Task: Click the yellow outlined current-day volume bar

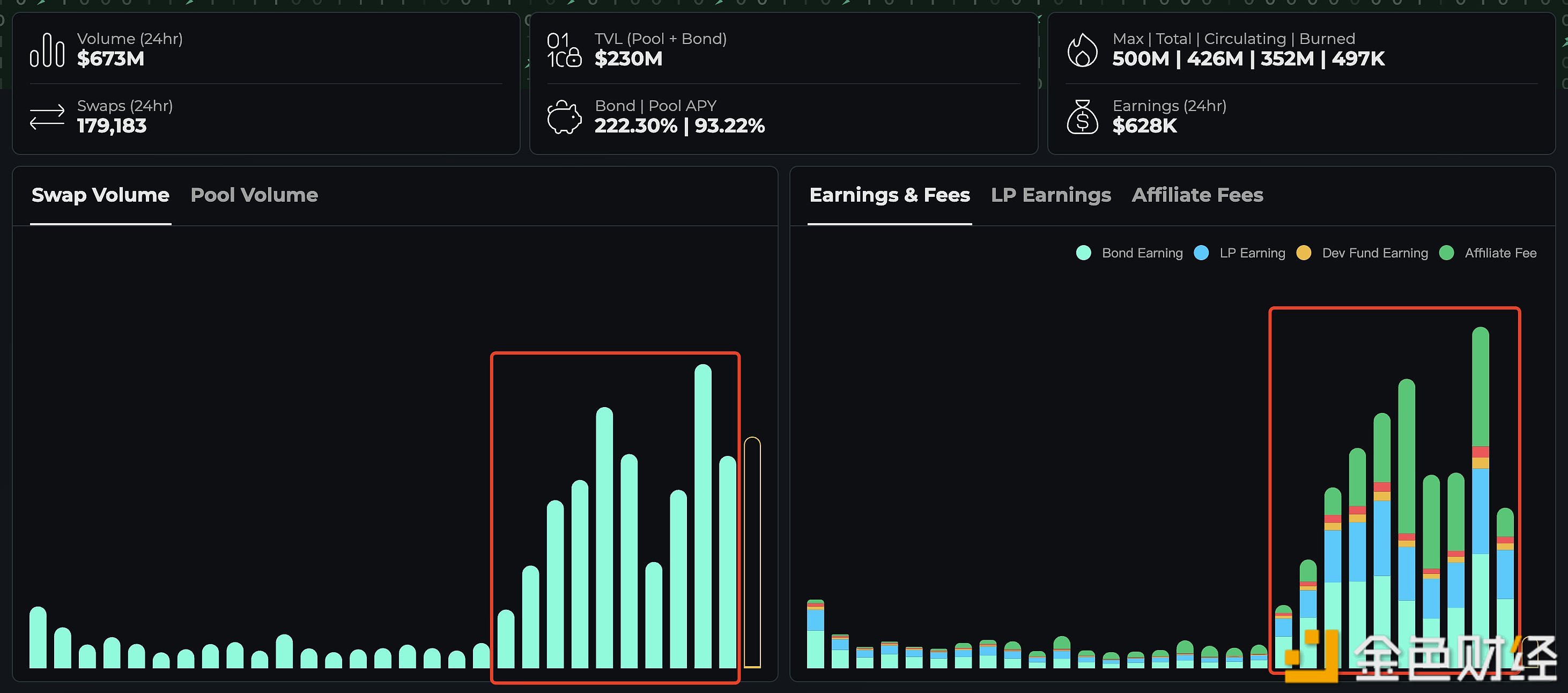Action: [752, 553]
